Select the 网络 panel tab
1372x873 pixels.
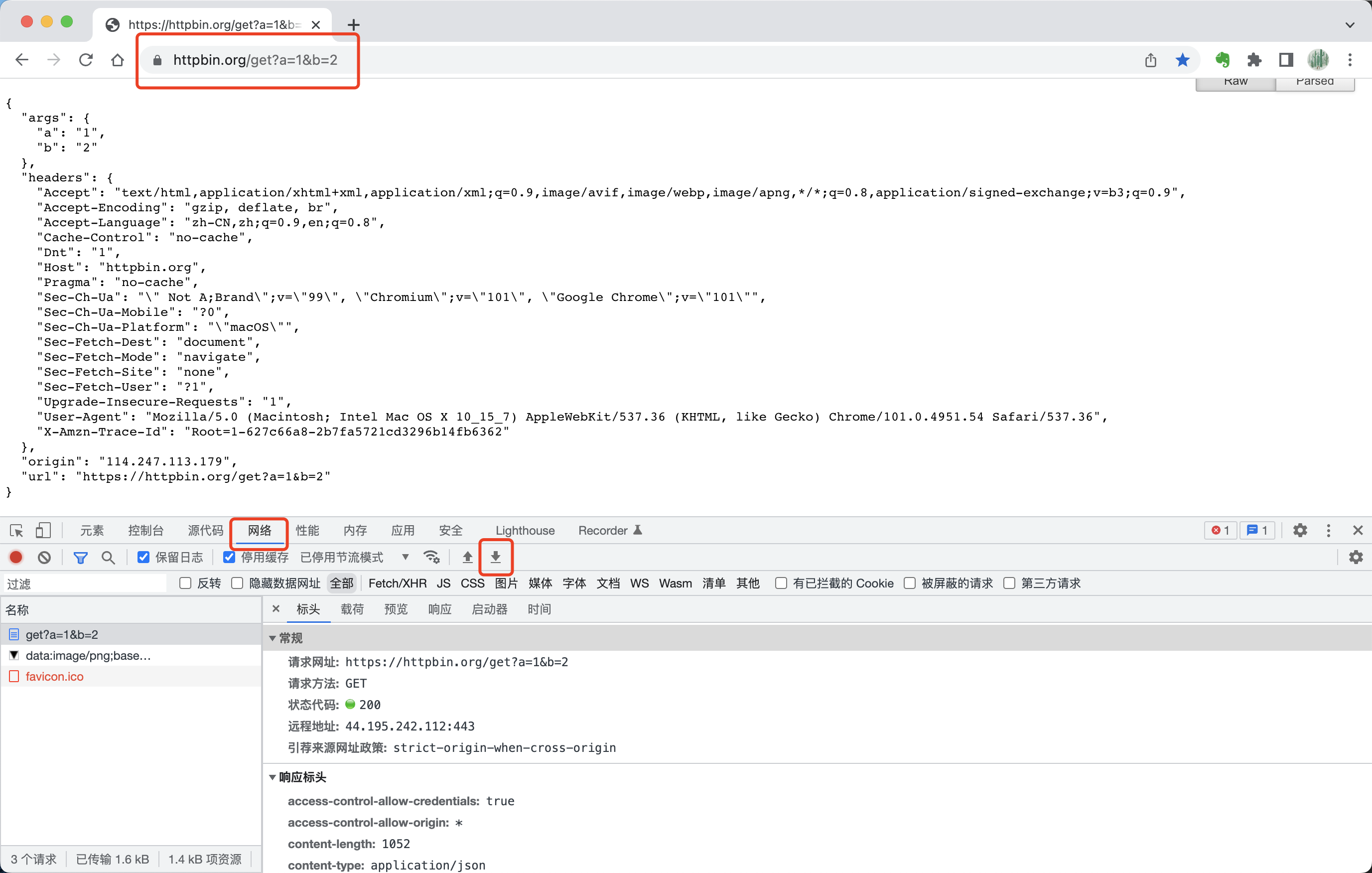259,531
